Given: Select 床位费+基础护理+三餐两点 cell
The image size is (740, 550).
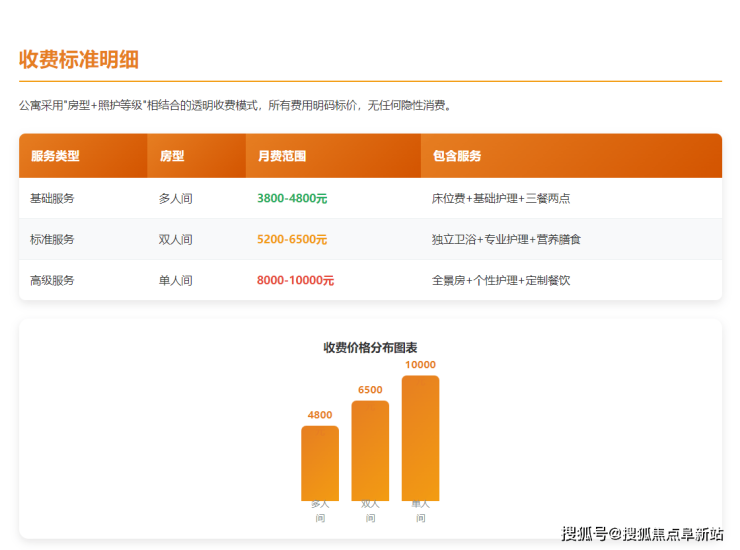Looking at the screenshot, I should tap(501, 199).
